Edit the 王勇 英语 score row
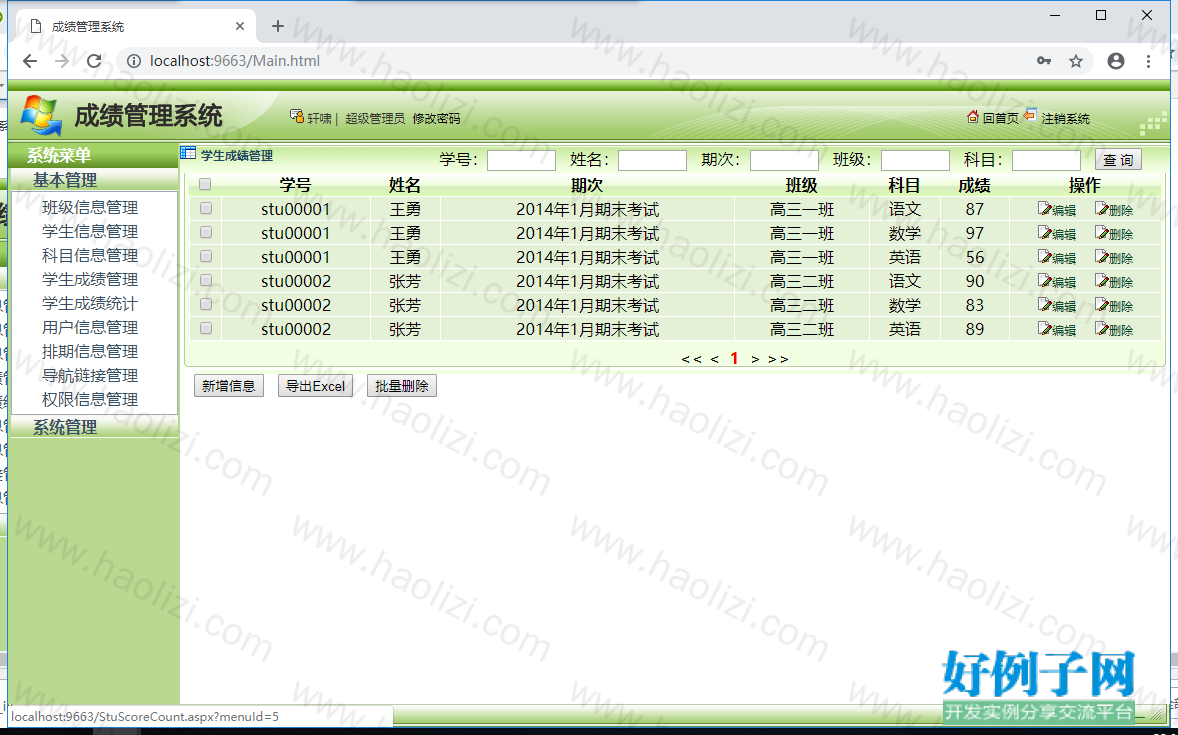Viewport: 1178px width, 735px height. pyautogui.click(x=1056, y=258)
